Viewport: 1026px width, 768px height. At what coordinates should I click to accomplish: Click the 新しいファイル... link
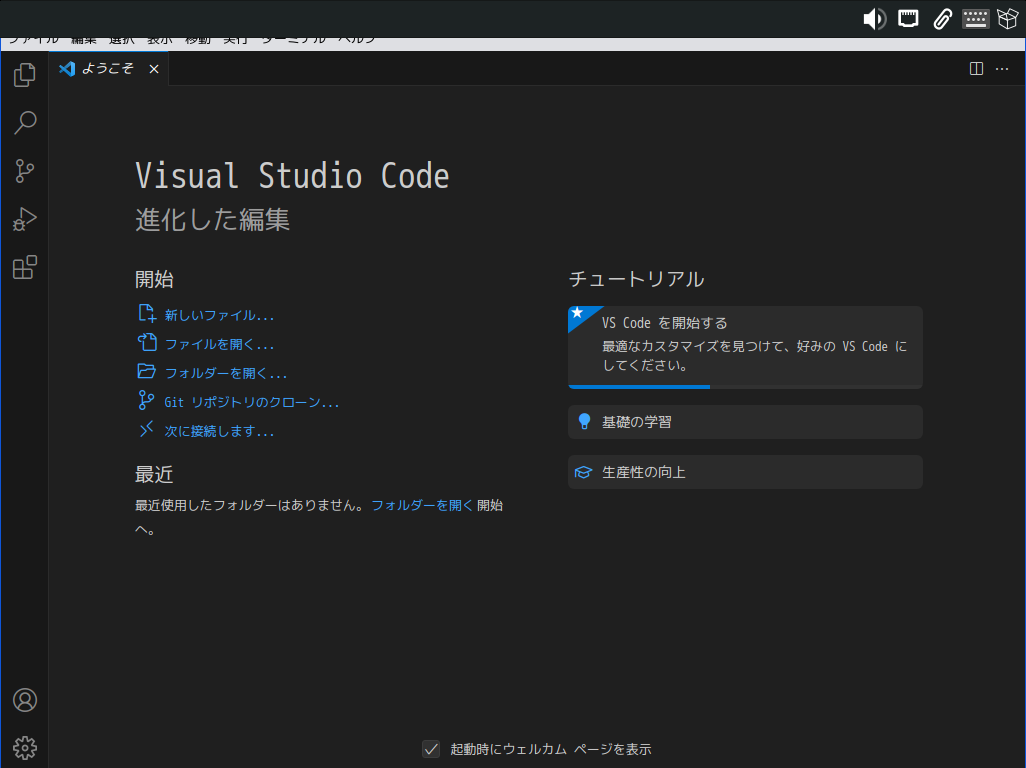(x=219, y=315)
